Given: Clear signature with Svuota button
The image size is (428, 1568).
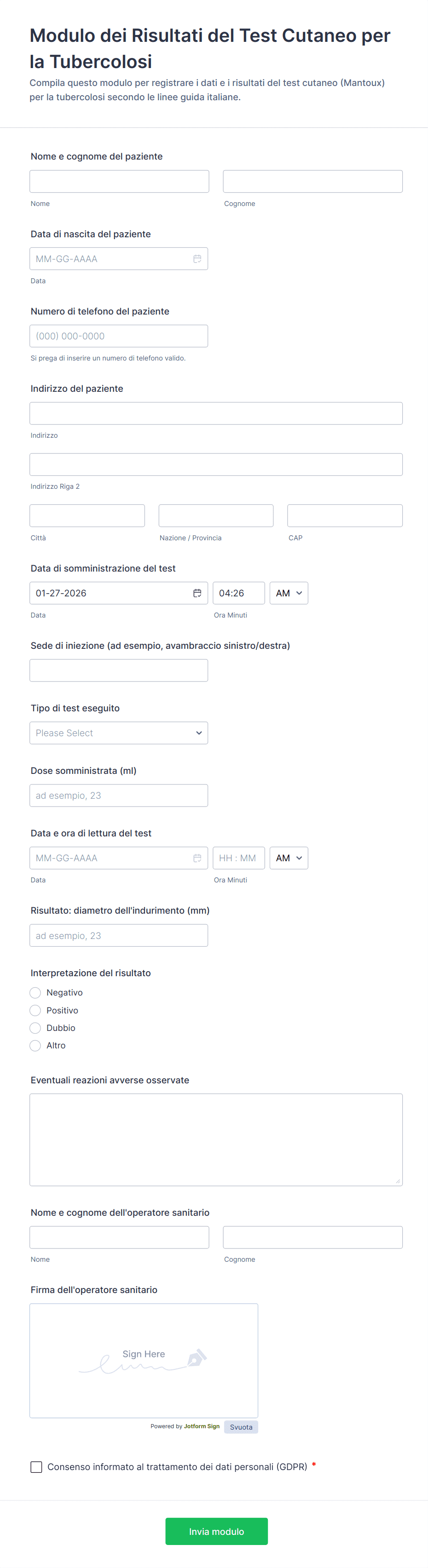Looking at the screenshot, I should point(241,1427).
